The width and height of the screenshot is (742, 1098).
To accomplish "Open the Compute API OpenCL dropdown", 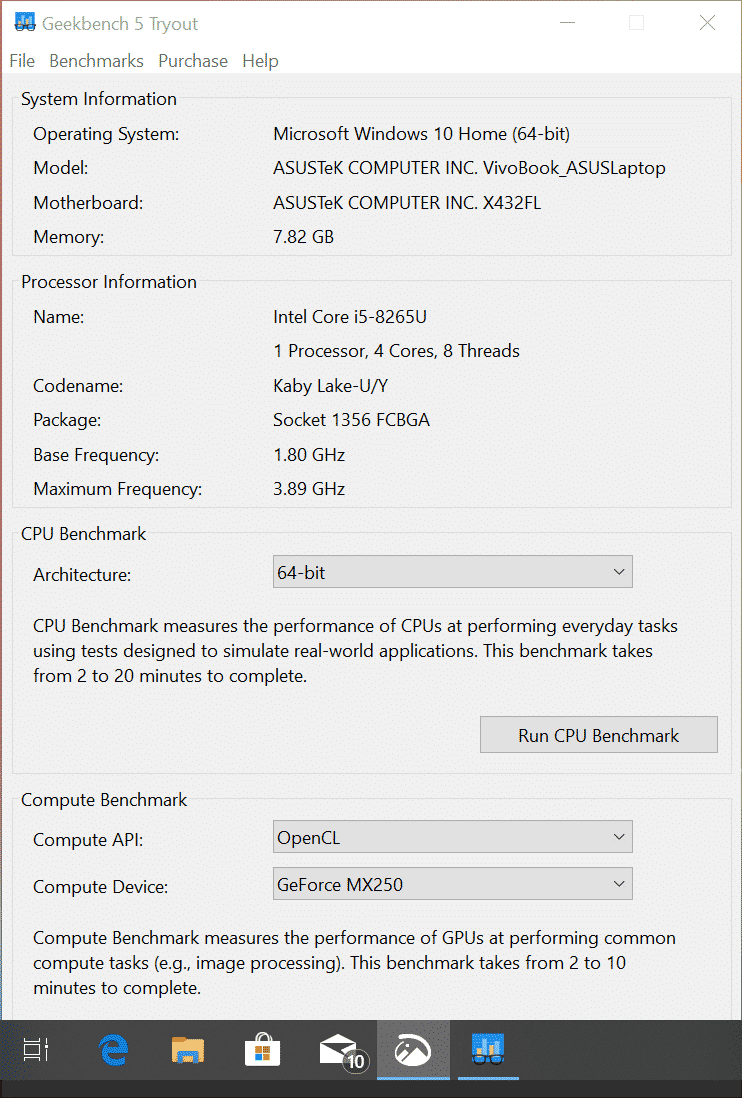I will pos(452,837).
